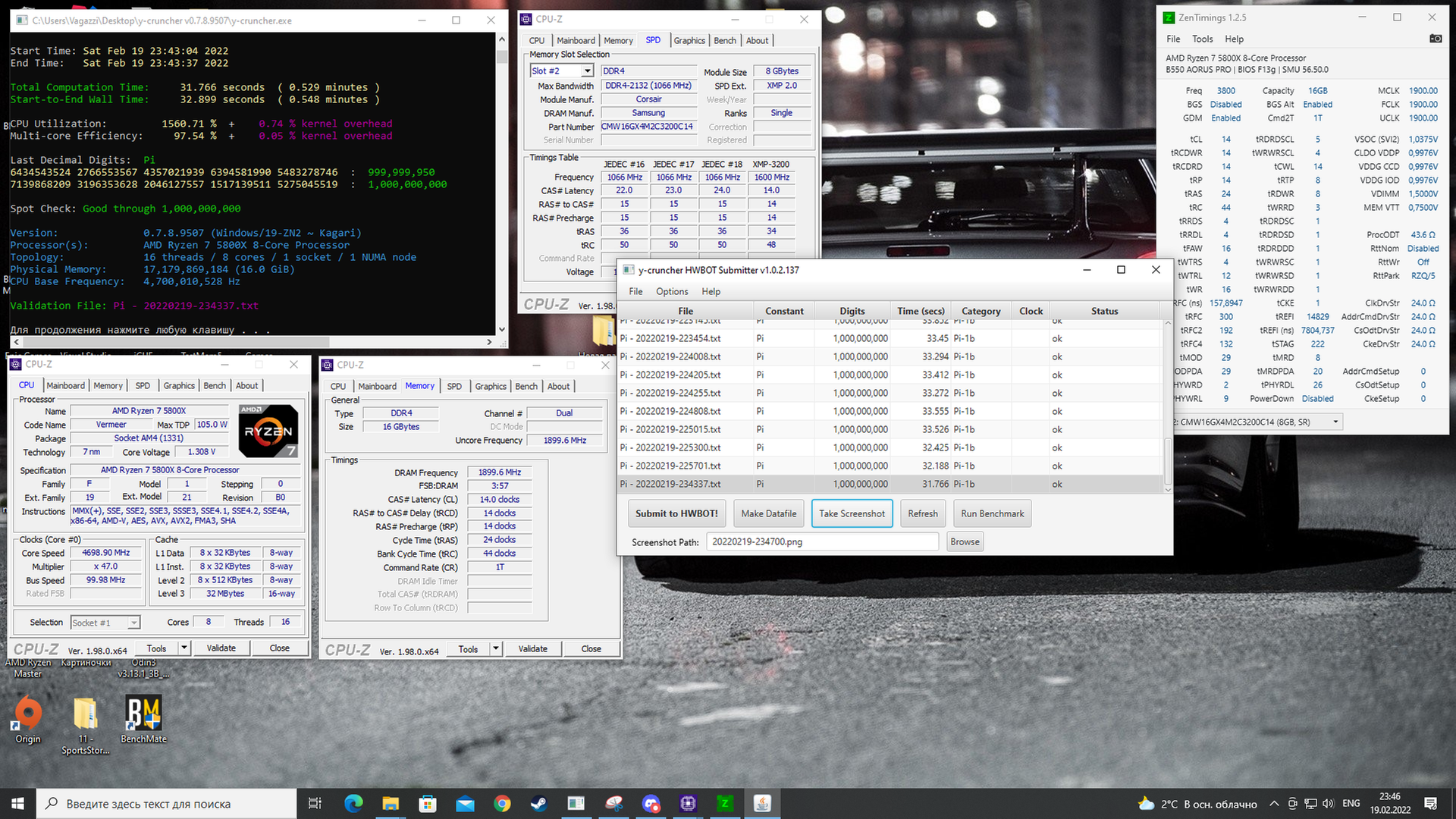This screenshot has height=819, width=1456.
Task: Open the weather widget showing 2°C
Action: [x=1197, y=804]
